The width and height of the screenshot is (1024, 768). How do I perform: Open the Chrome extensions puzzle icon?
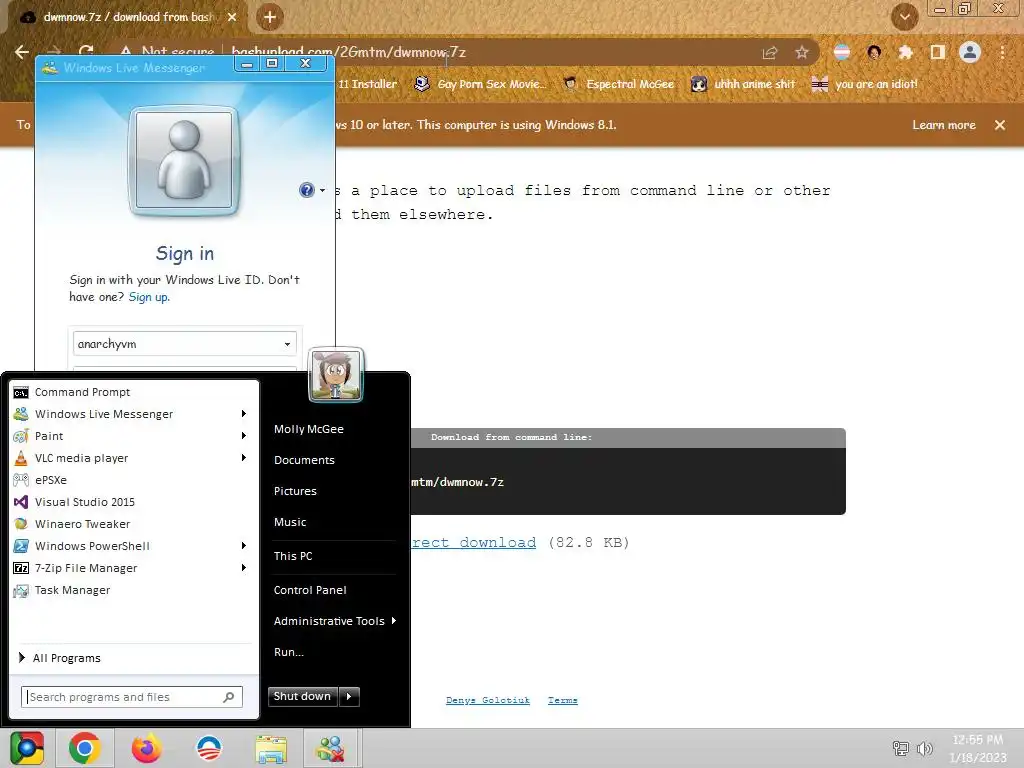(905, 52)
